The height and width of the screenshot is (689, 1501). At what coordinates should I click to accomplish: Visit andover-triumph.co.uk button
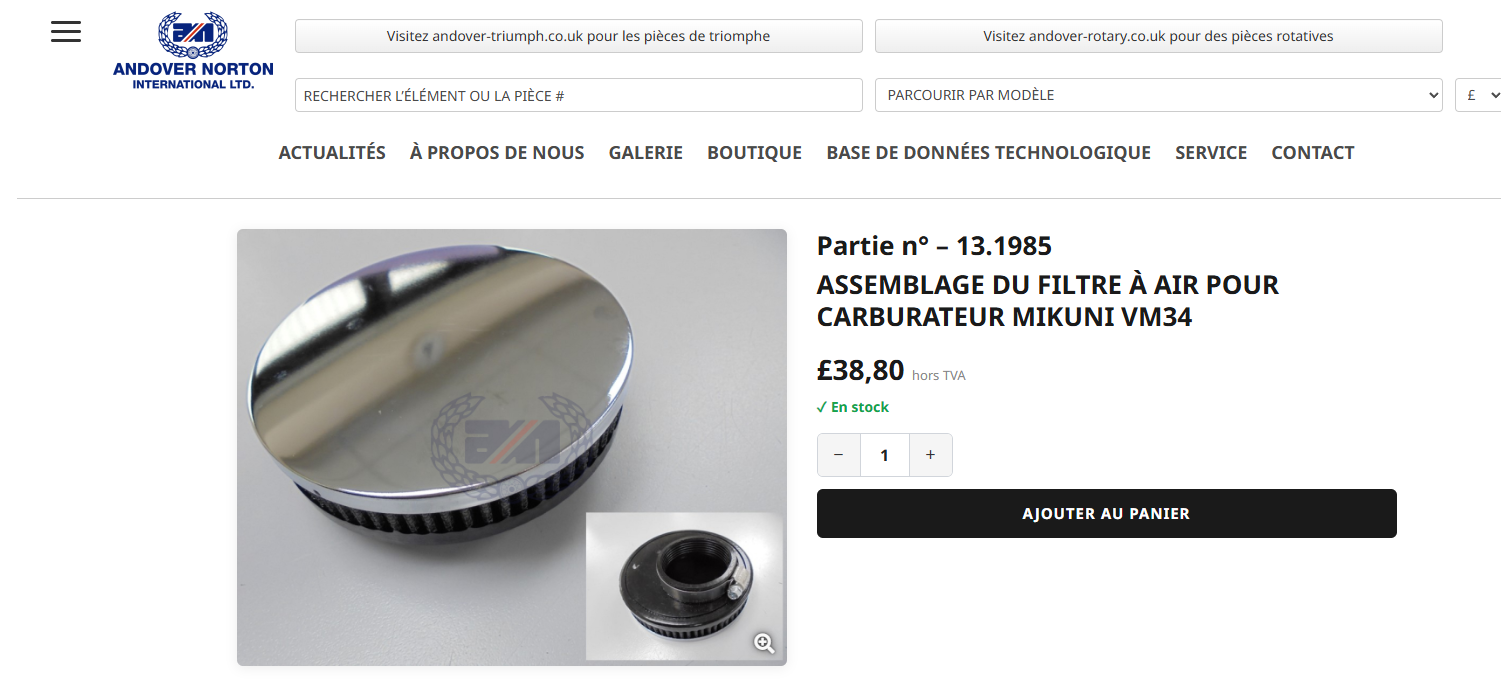pyautogui.click(x=578, y=36)
